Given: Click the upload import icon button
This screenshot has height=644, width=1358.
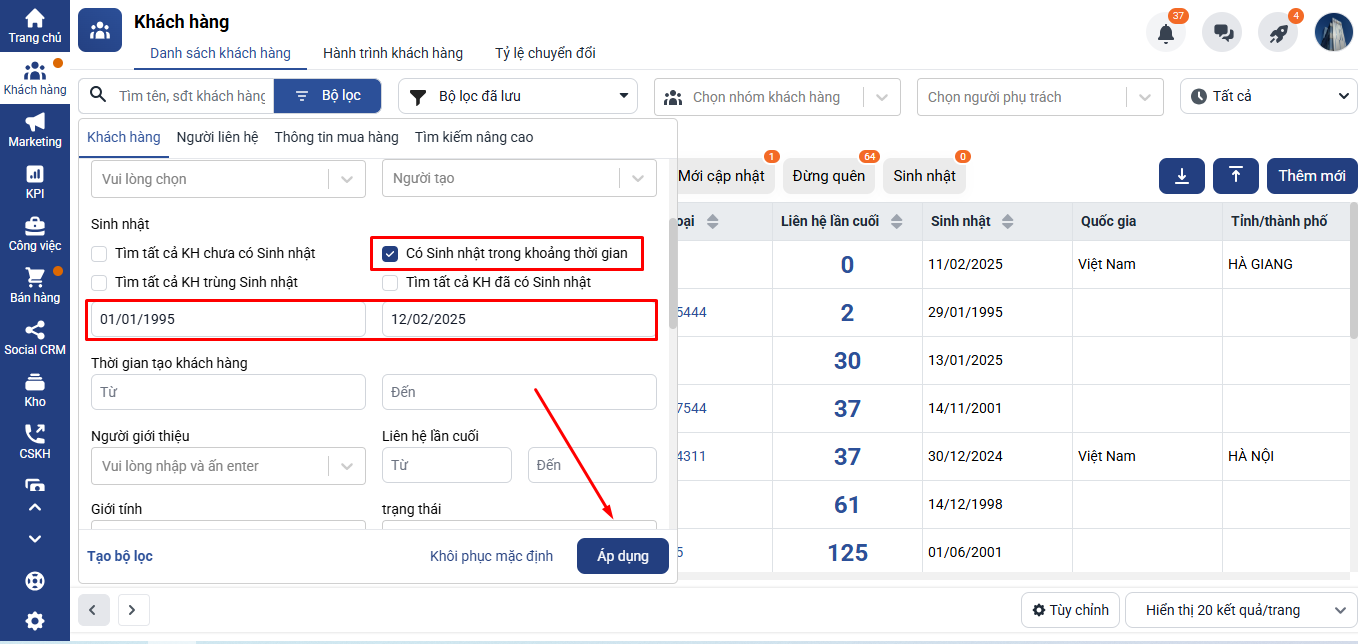Looking at the screenshot, I should pos(1236,176).
